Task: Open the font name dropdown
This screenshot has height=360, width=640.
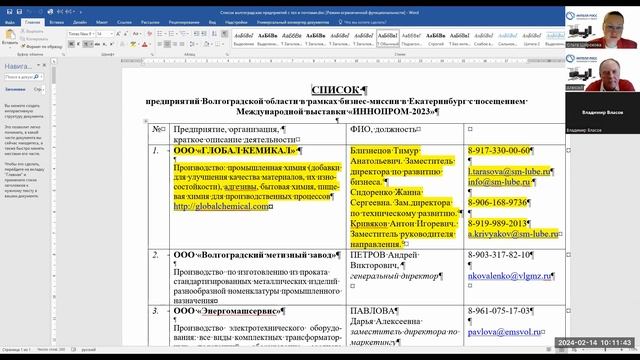Action: click(x=93, y=34)
